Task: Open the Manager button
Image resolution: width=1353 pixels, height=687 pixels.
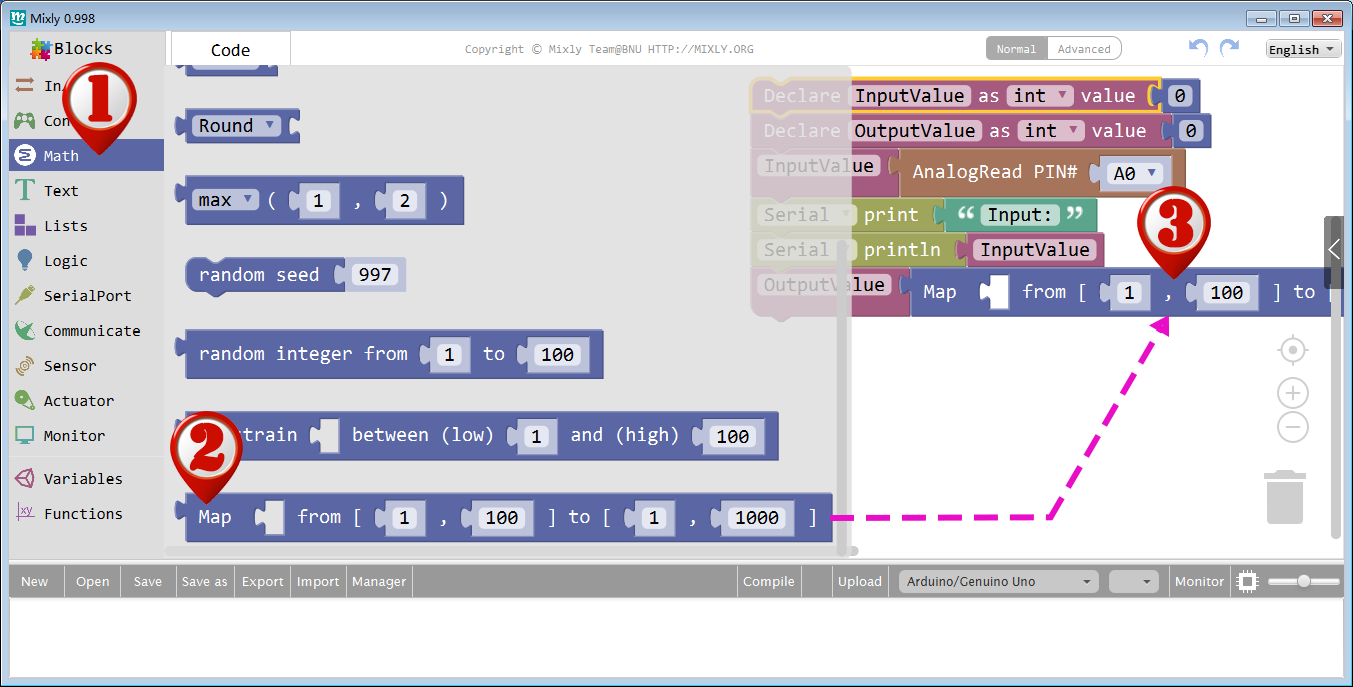Action: click(379, 582)
